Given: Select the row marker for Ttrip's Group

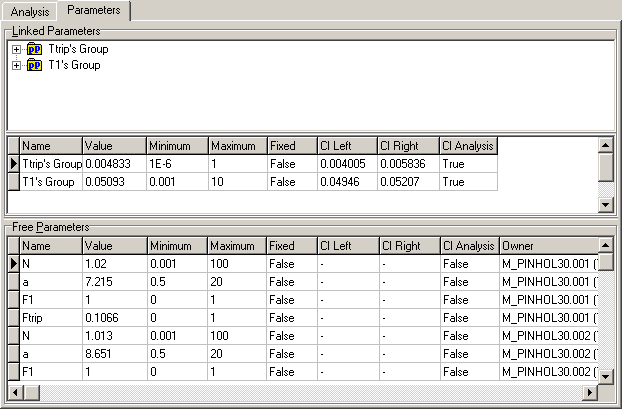Looking at the screenshot, I should tap(13, 164).
